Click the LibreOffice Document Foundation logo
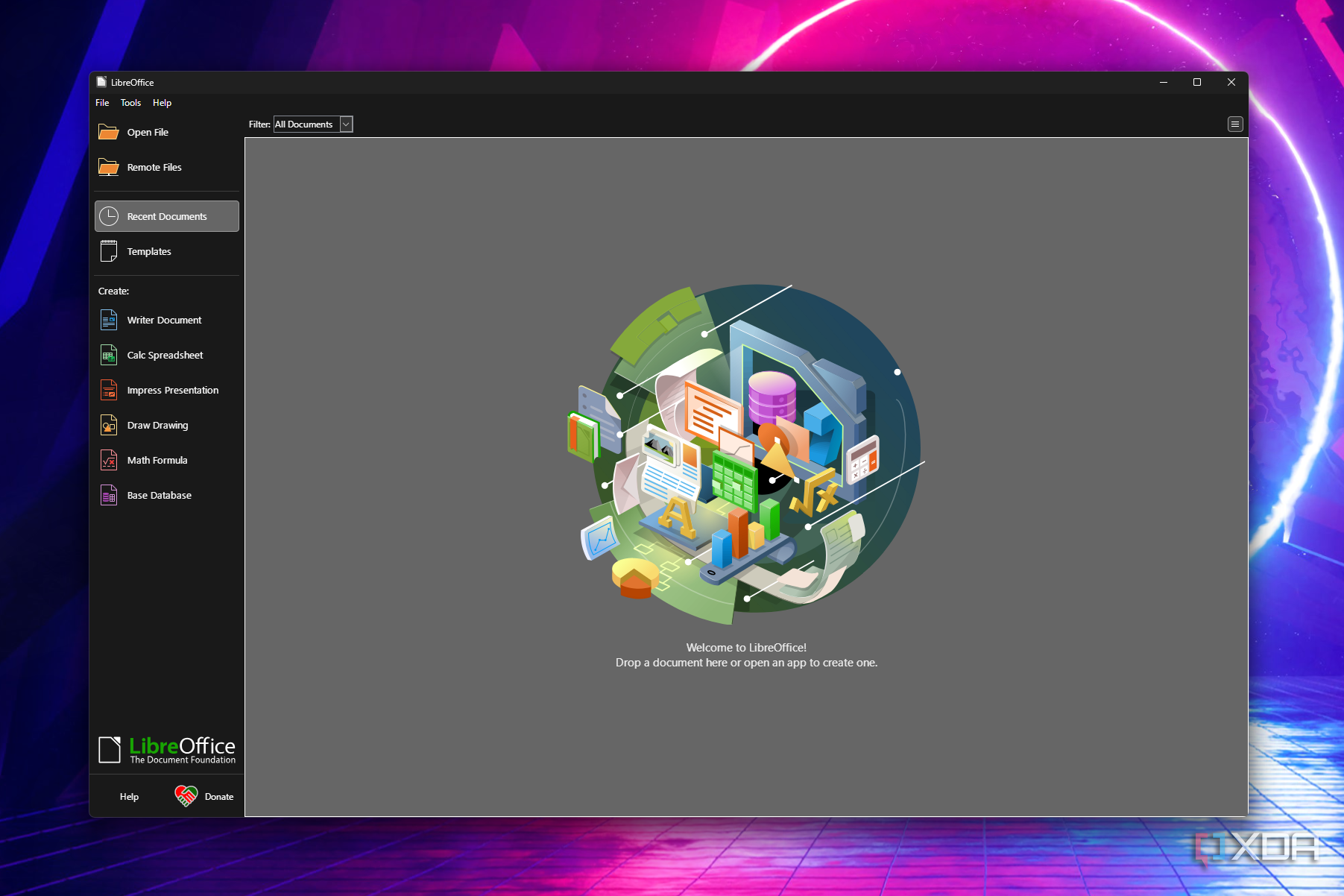The image size is (1344, 896). click(x=167, y=750)
